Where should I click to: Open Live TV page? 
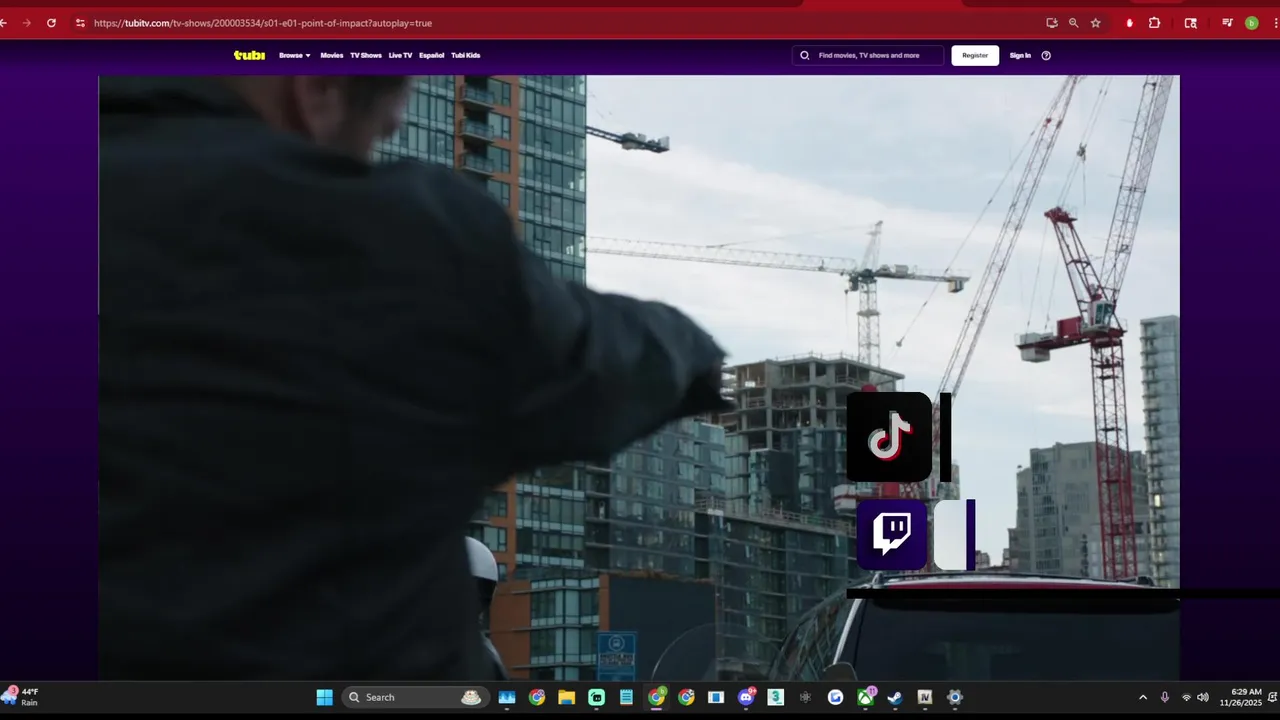coord(400,55)
